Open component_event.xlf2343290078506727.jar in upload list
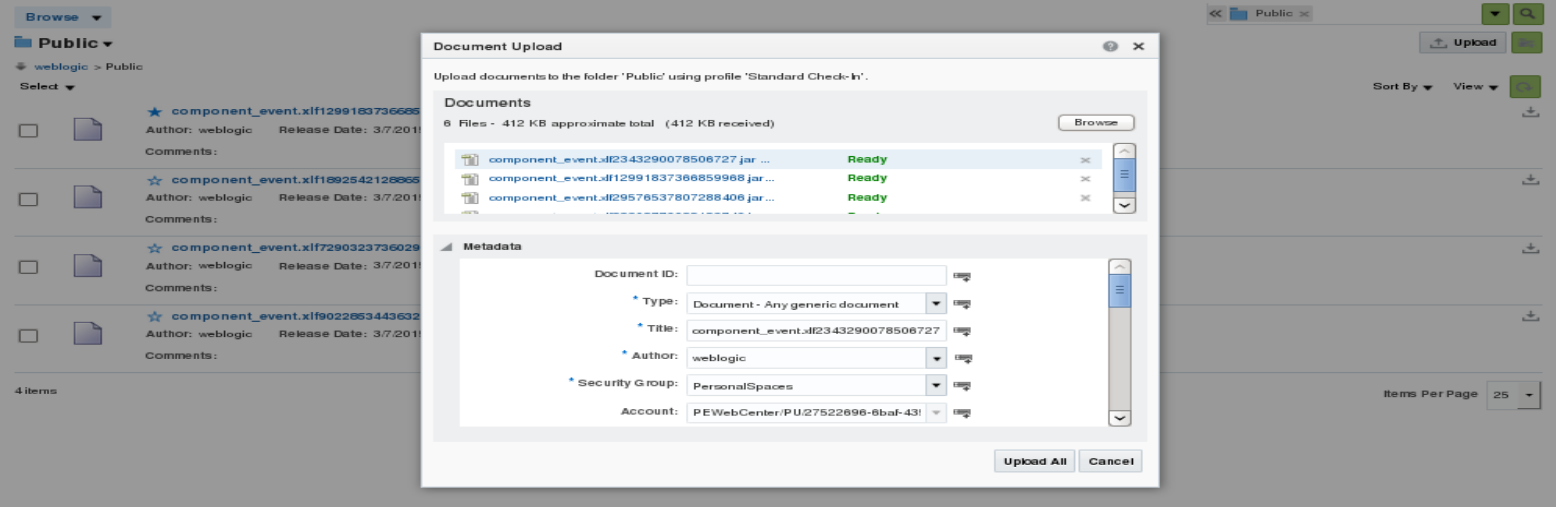 [630, 160]
